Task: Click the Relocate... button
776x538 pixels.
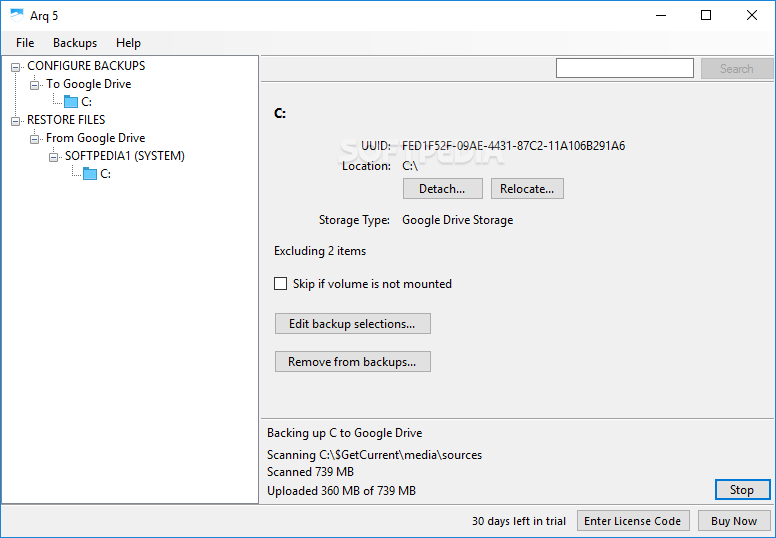Action: [x=527, y=189]
